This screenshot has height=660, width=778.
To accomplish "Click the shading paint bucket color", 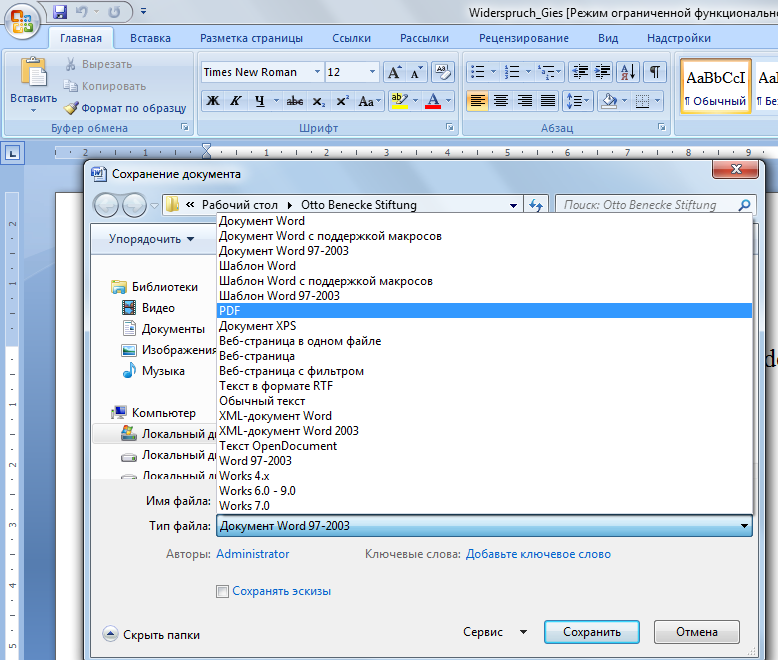I will [x=609, y=101].
